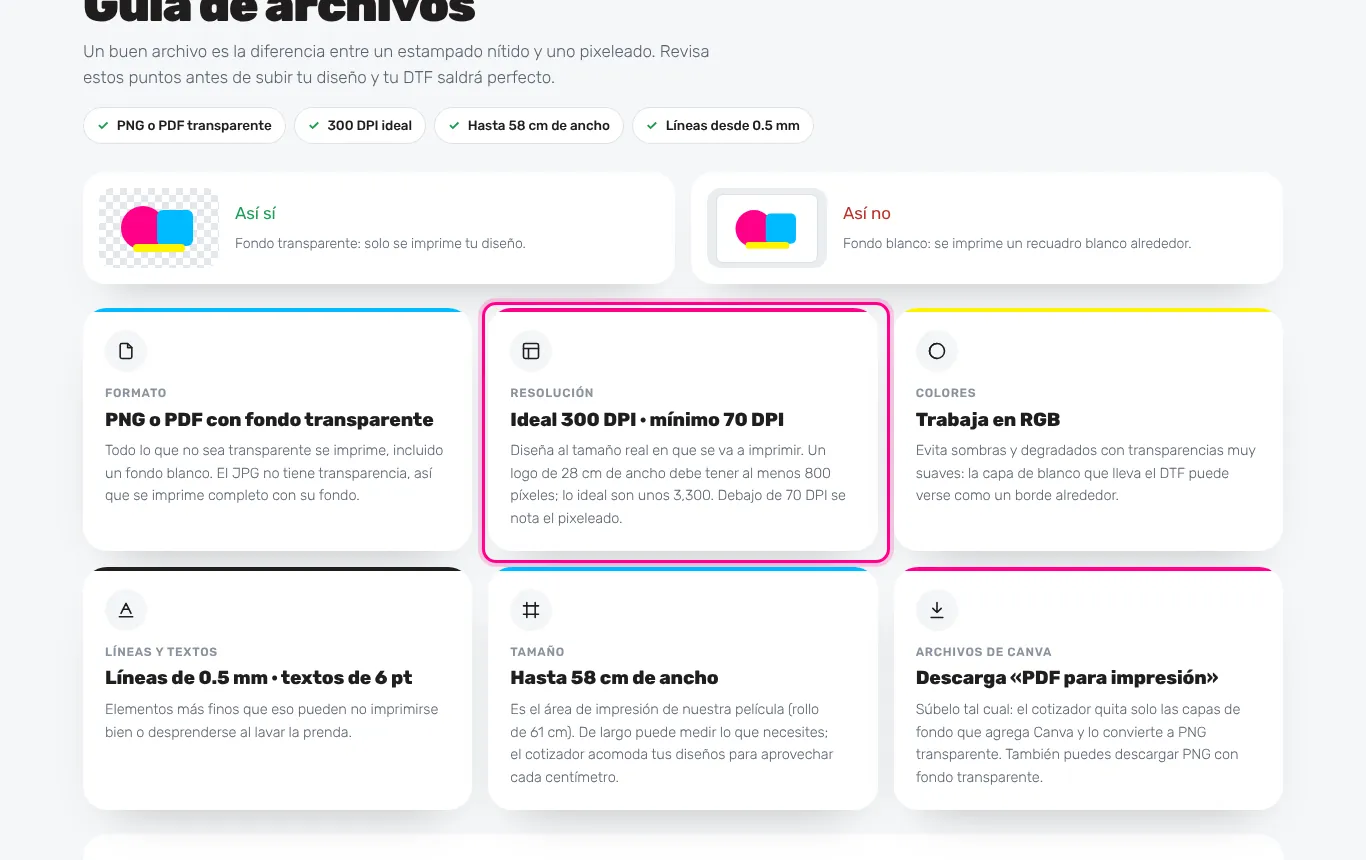Click the file icon on Formato card
The height and width of the screenshot is (860, 1366).
[x=126, y=351]
